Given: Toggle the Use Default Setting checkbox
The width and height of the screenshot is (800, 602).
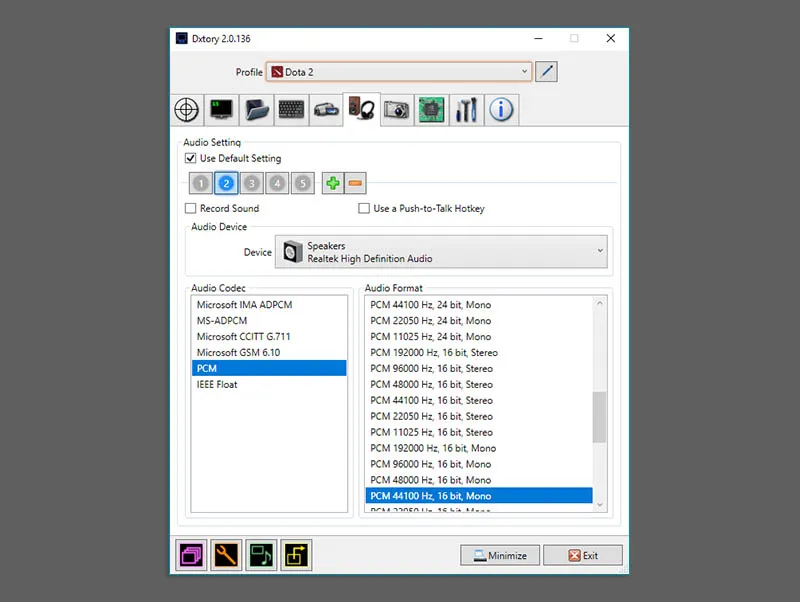Looking at the screenshot, I should tap(191, 159).
